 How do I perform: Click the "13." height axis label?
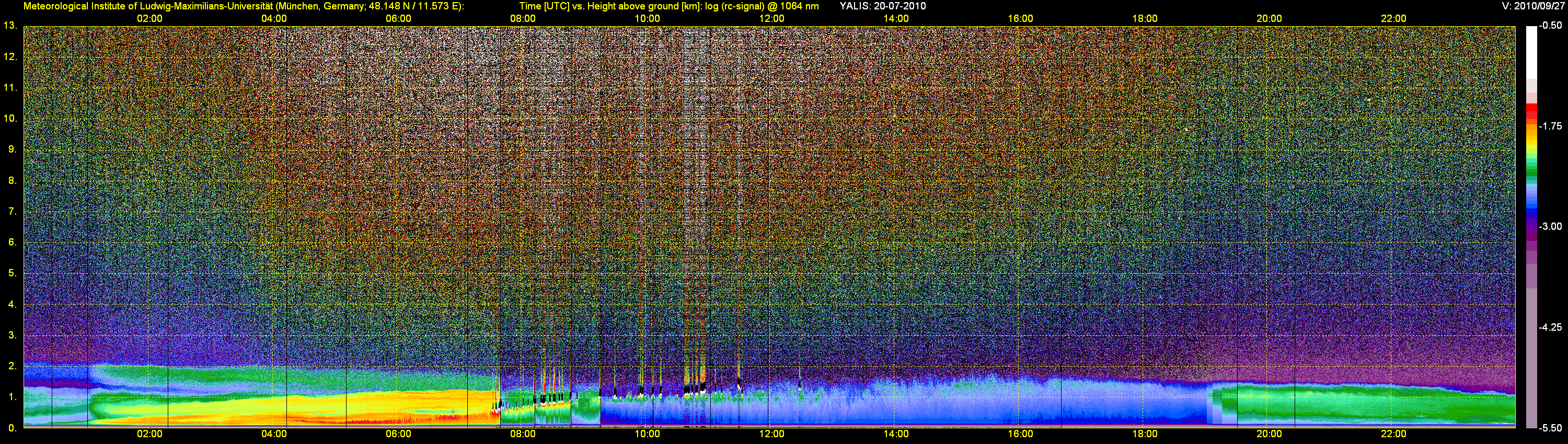[x=10, y=26]
